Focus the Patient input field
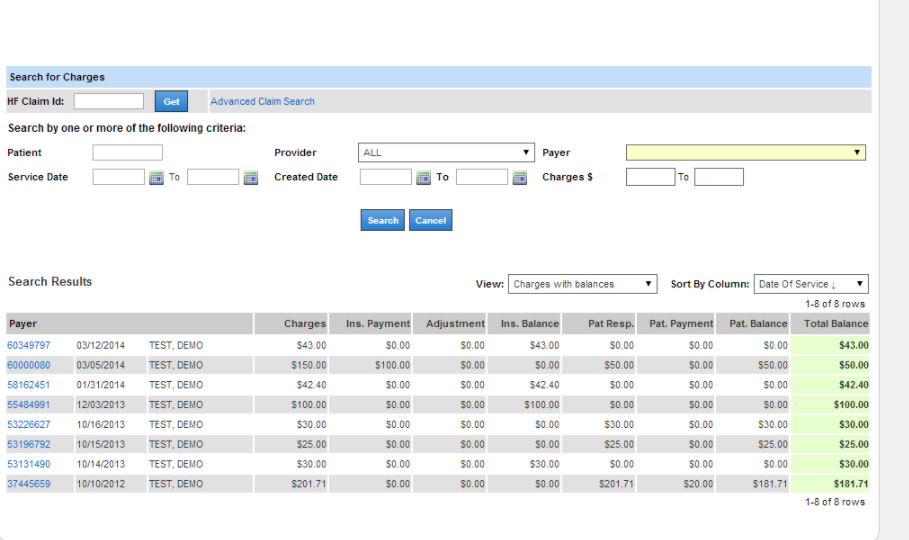Image resolution: width=909 pixels, height=540 pixels. click(128, 153)
